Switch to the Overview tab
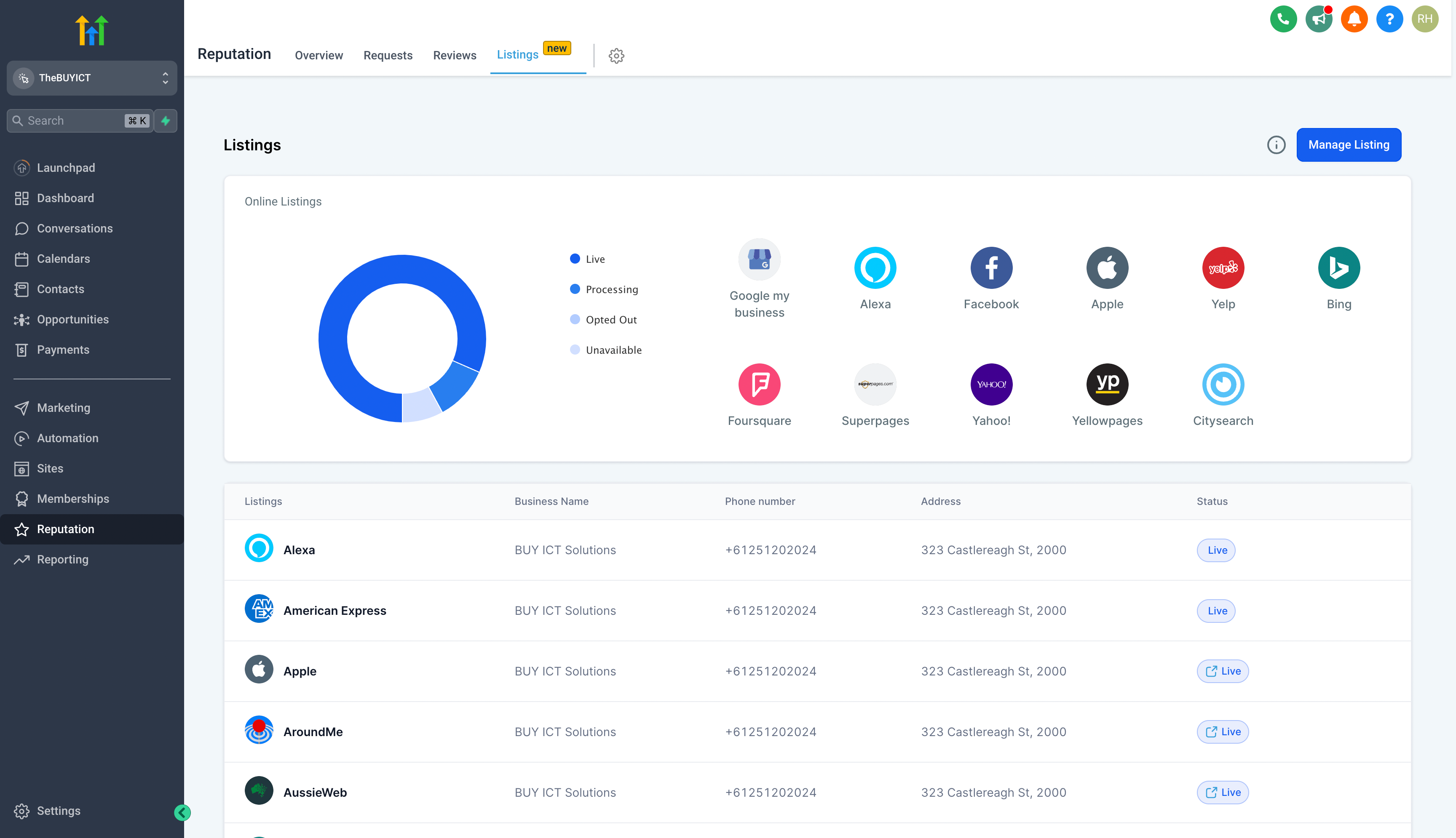 [x=318, y=55]
